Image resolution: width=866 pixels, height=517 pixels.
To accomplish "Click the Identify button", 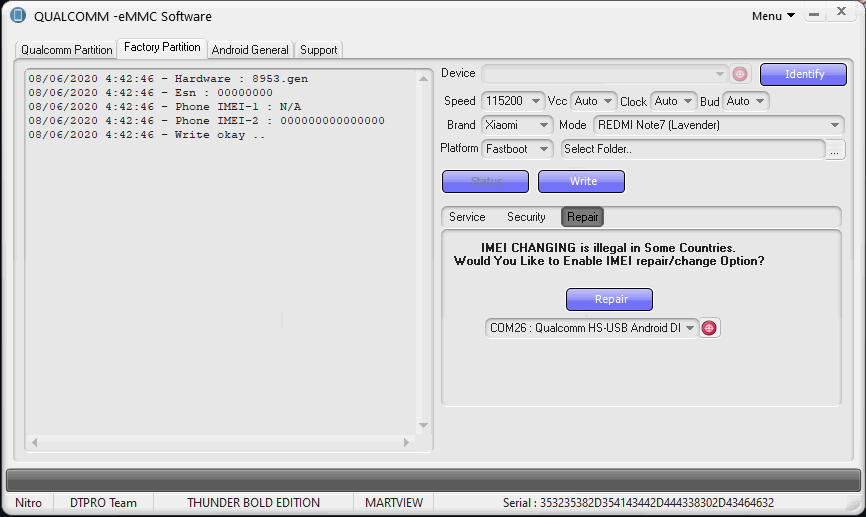I will [x=804, y=74].
